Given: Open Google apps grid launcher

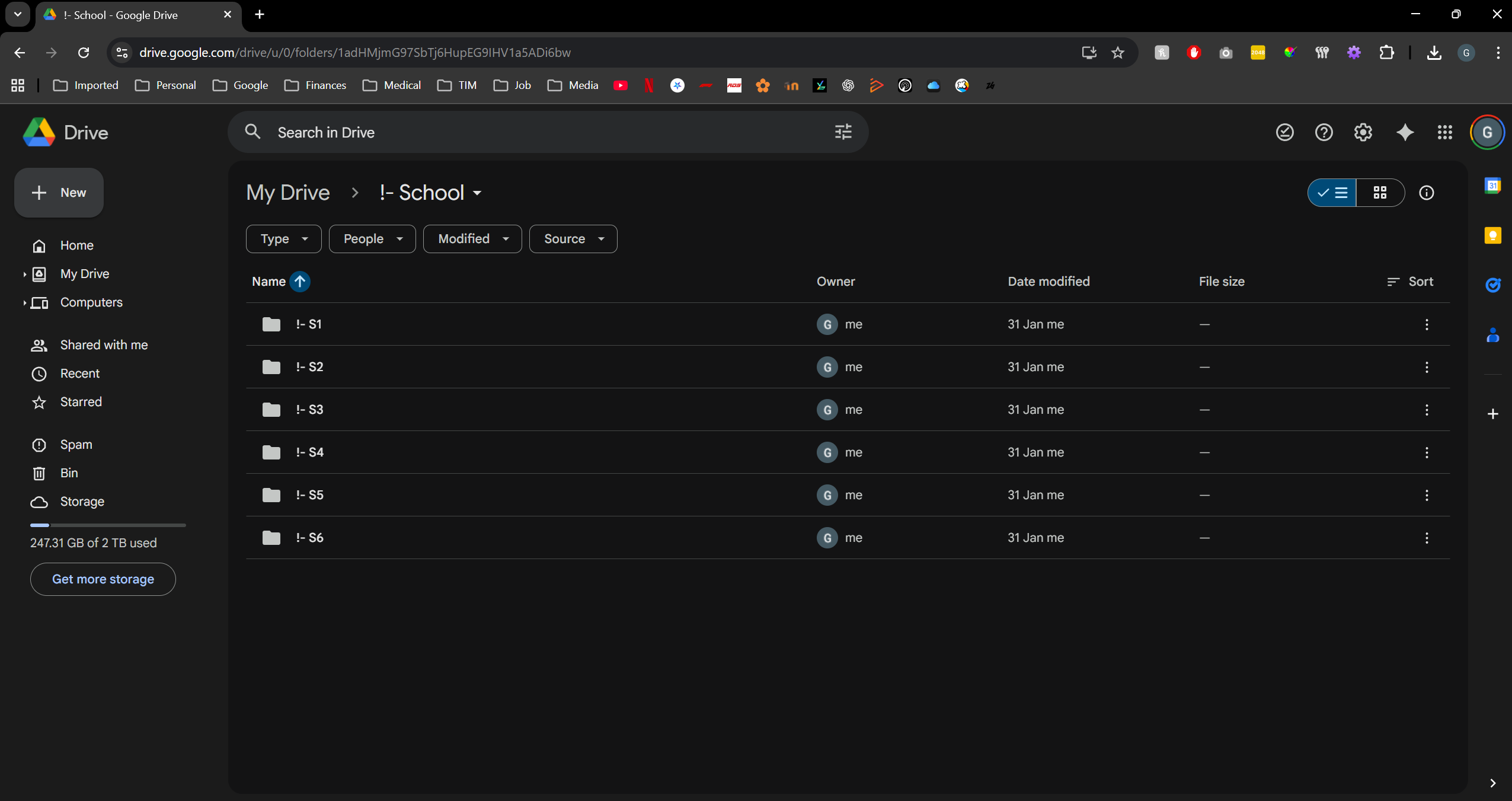Looking at the screenshot, I should 1444,132.
